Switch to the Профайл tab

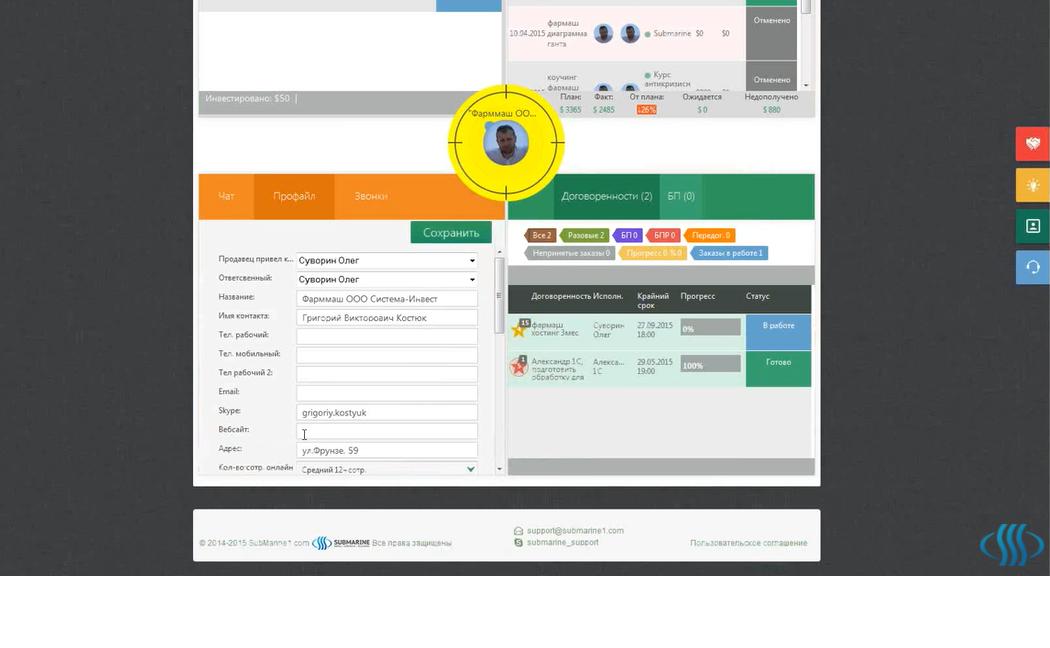click(294, 196)
